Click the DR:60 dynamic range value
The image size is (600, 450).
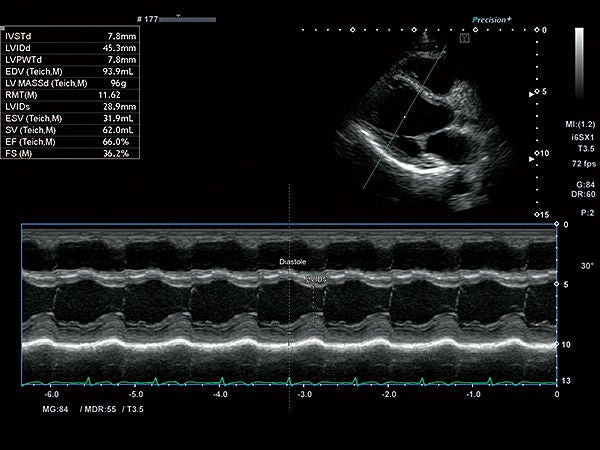click(x=583, y=194)
